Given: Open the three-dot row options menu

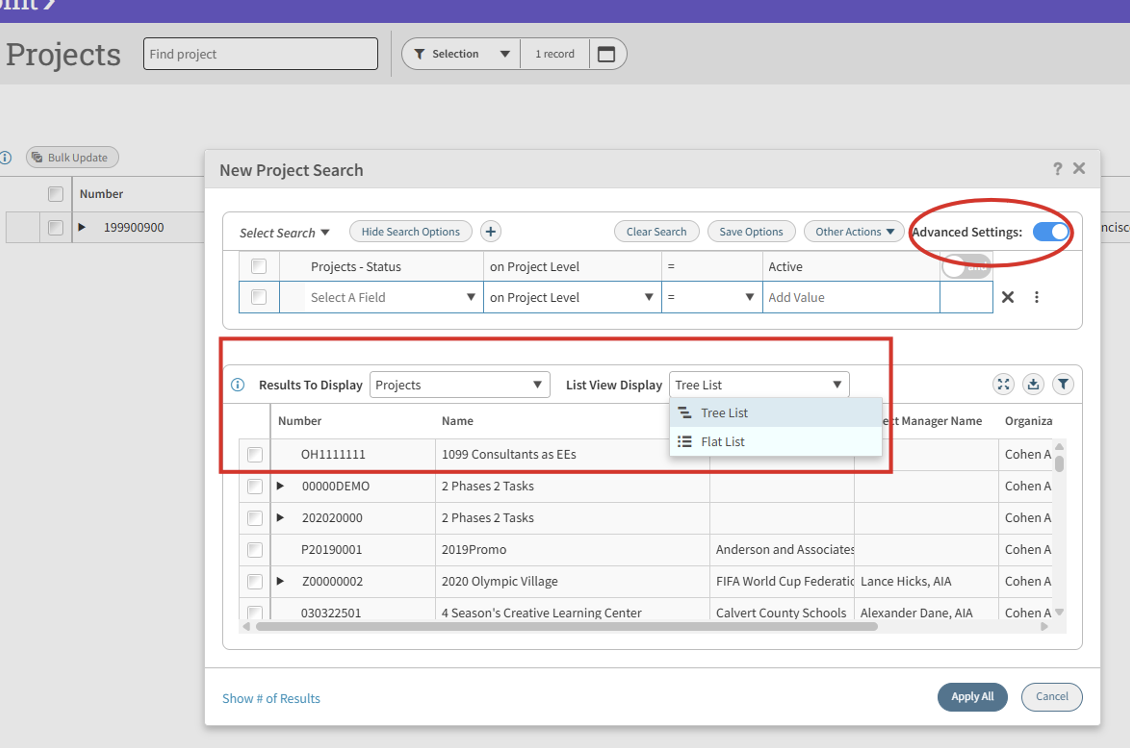Looking at the screenshot, I should 1036,297.
